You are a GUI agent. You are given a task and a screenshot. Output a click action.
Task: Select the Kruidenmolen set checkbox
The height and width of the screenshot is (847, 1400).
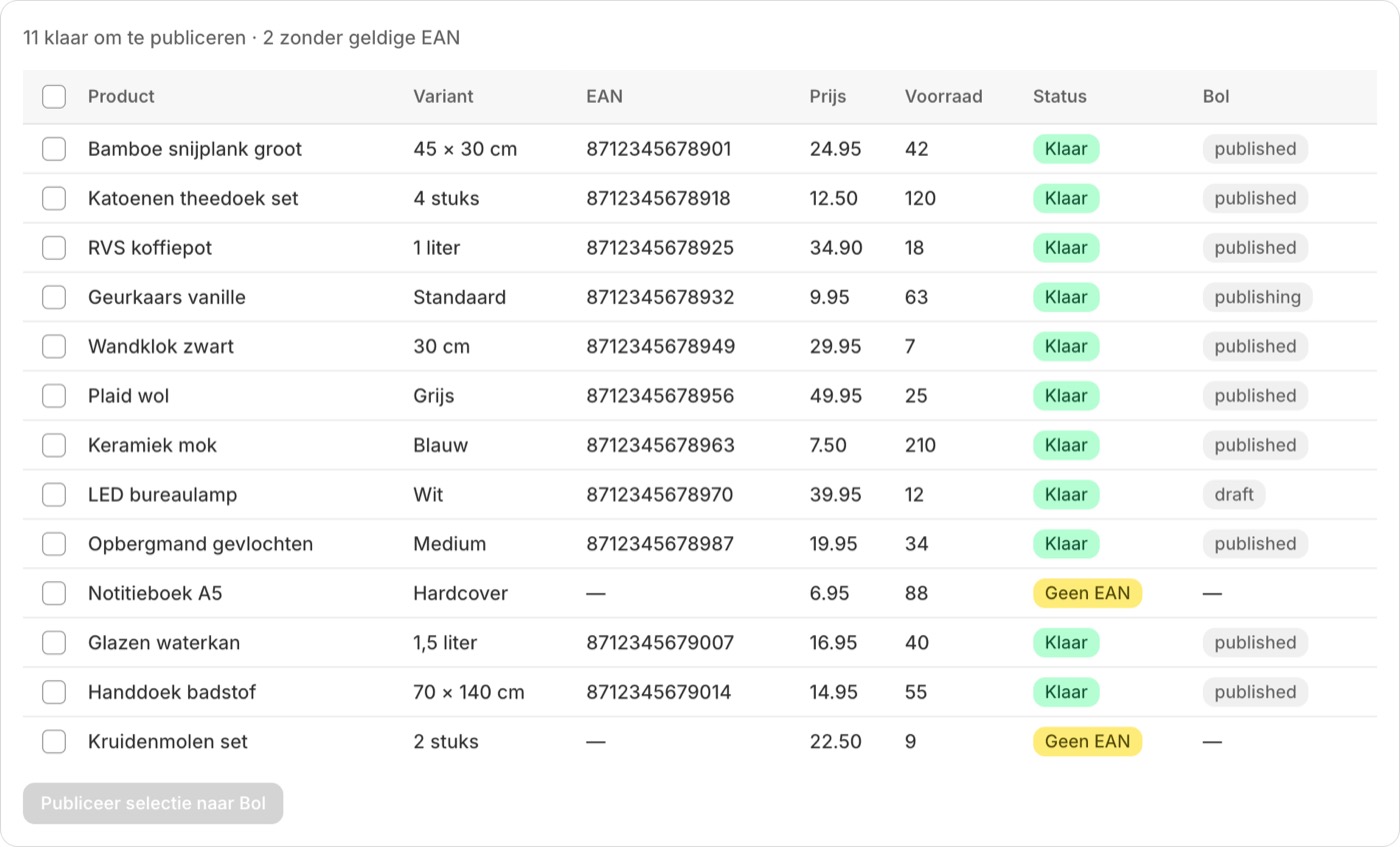pos(54,742)
